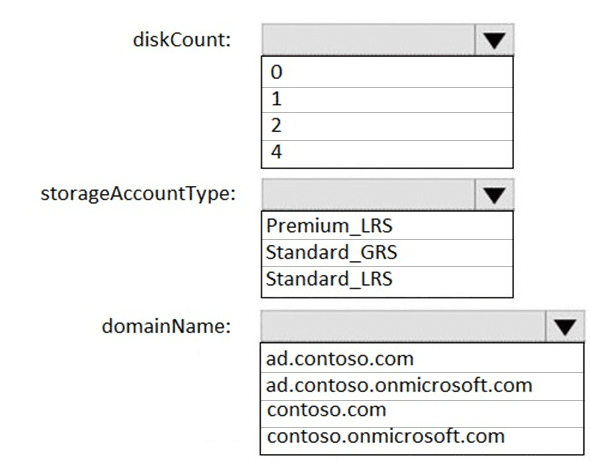Viewport: 590px width, 463px height.
Task: Select Premium_LRS storage account type
Action: coord(387,226)
